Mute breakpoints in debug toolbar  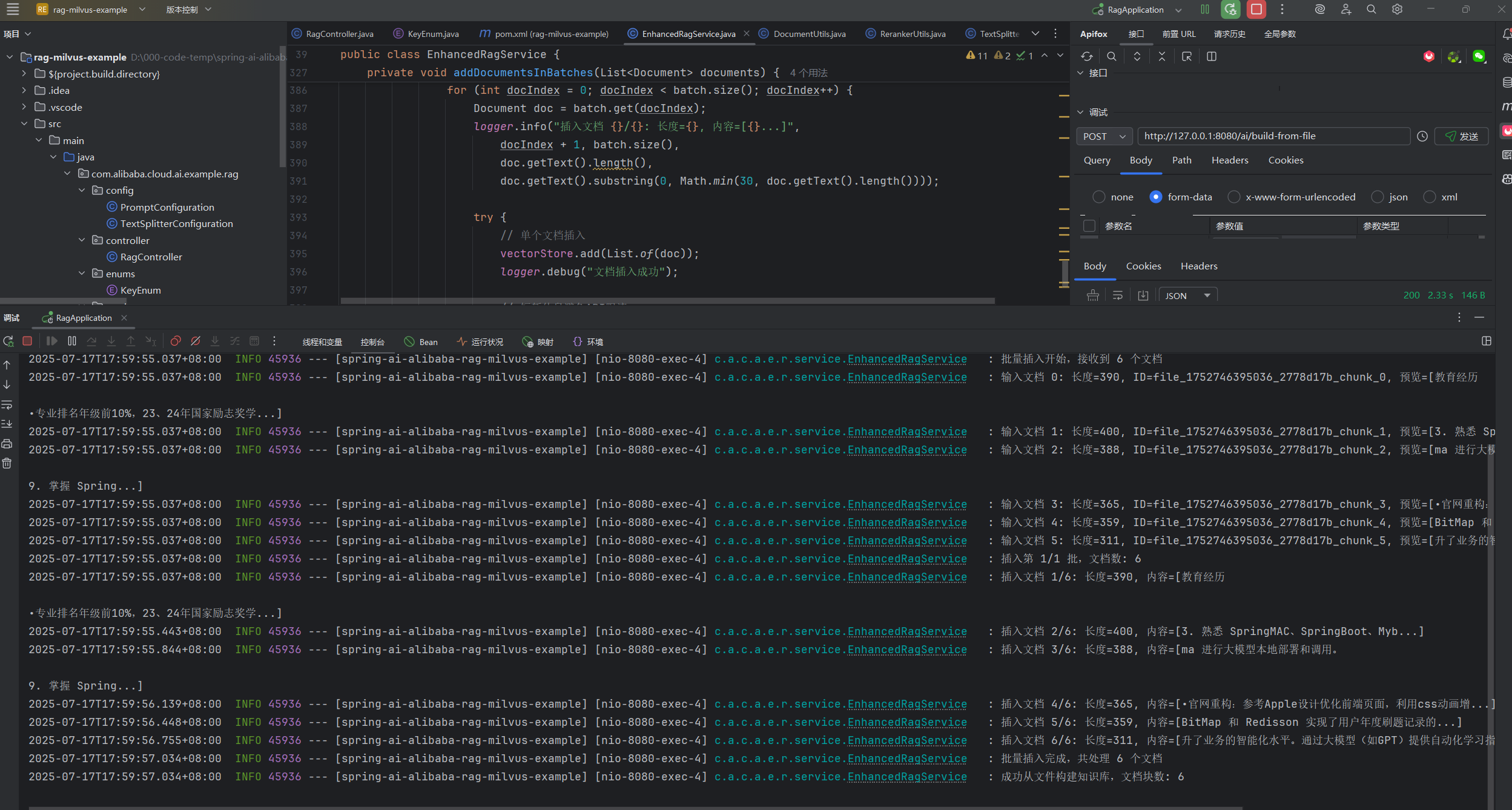[x=196, y=341]
